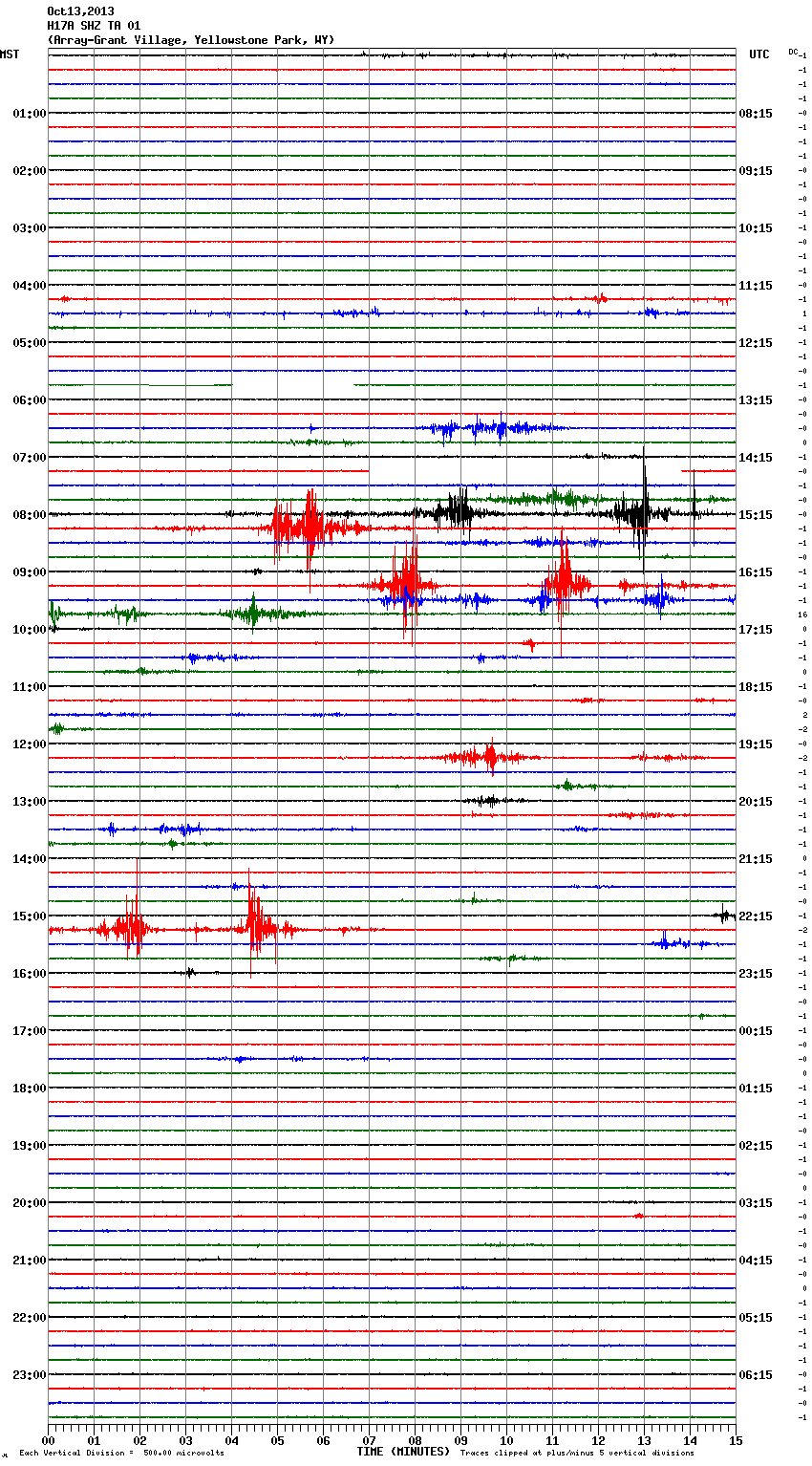812x1466 pixels.
Task: Click the TIME (MINUTES) axis title
Action: pyautogui.click(x=403, y=1452)
